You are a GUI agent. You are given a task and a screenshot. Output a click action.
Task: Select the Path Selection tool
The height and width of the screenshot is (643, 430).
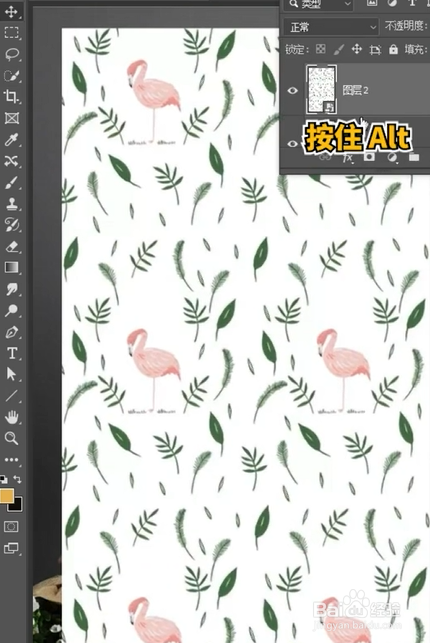[x=11, y=374]
